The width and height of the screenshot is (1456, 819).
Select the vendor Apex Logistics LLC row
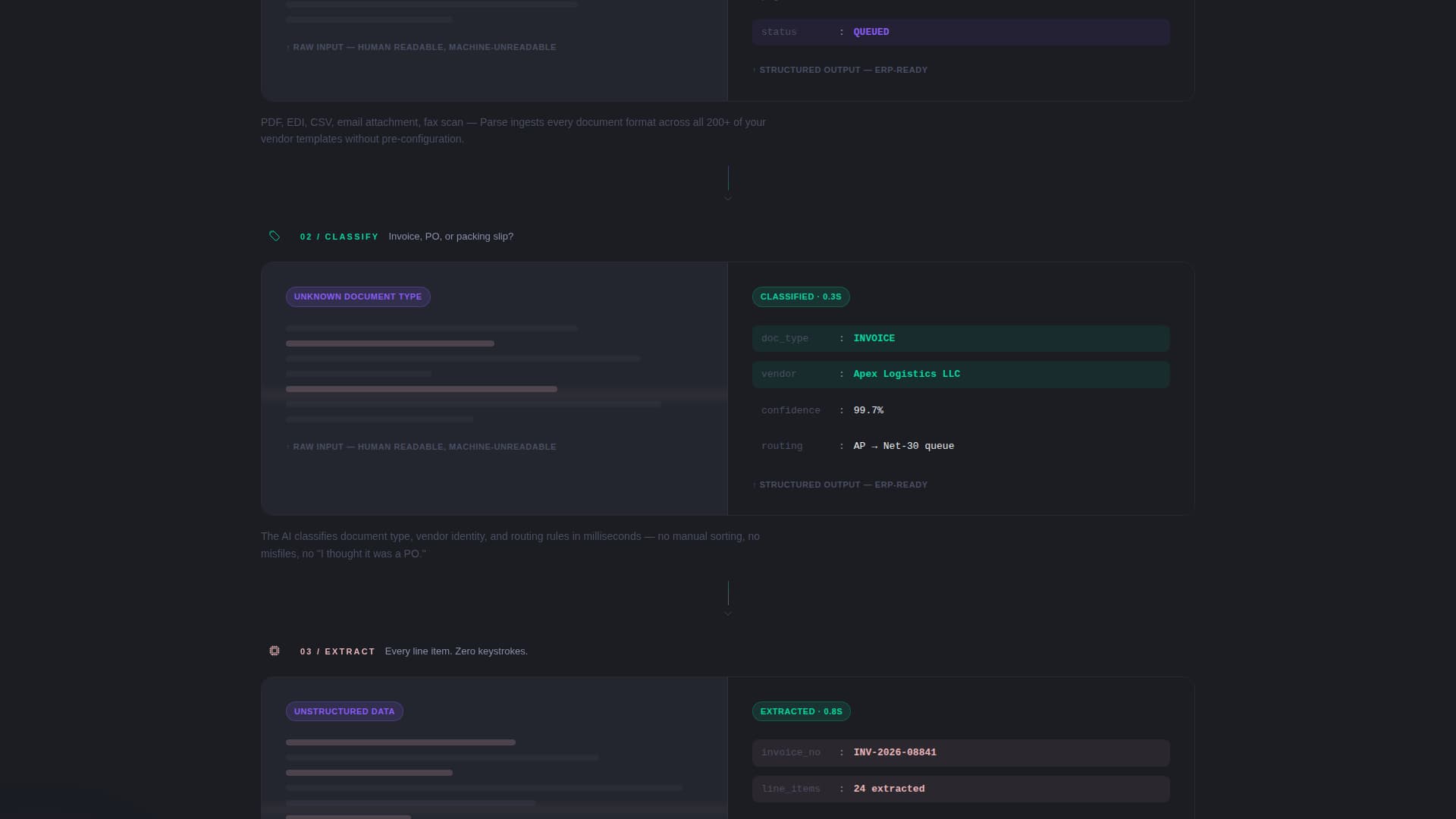pyautogui.click(x=961, y=375)
